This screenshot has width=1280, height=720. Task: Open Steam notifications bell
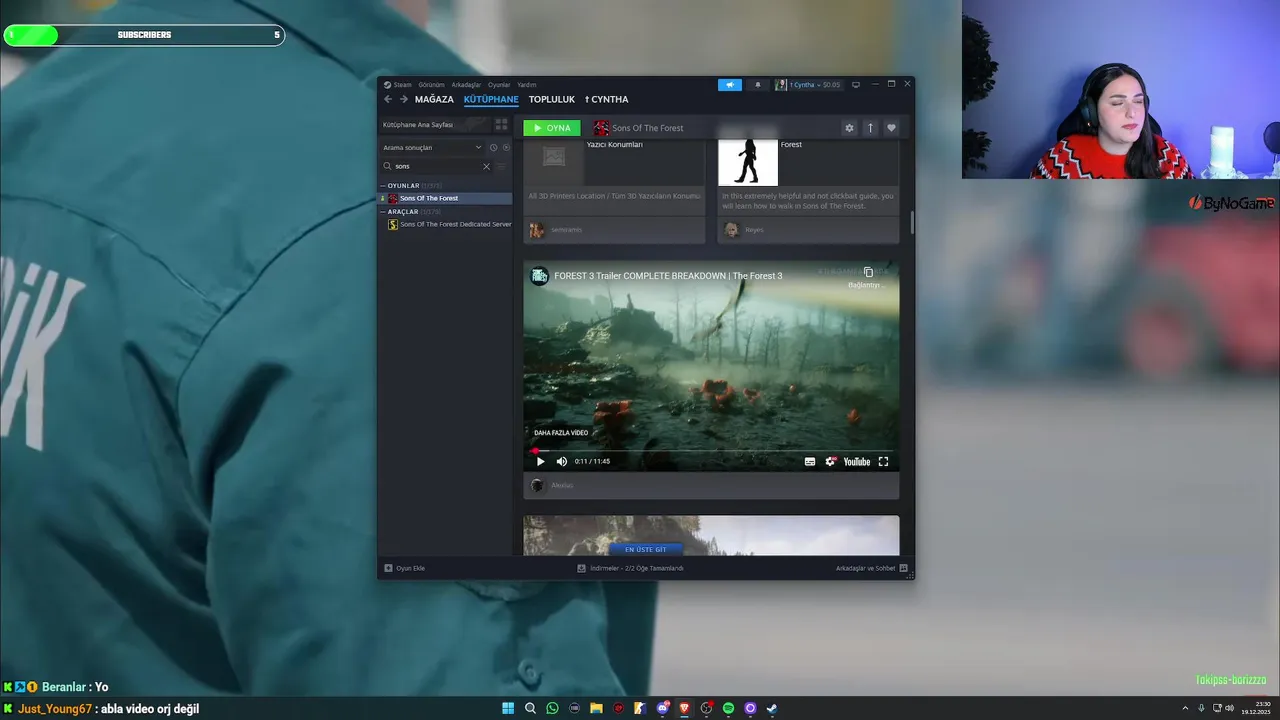(757, 85)
